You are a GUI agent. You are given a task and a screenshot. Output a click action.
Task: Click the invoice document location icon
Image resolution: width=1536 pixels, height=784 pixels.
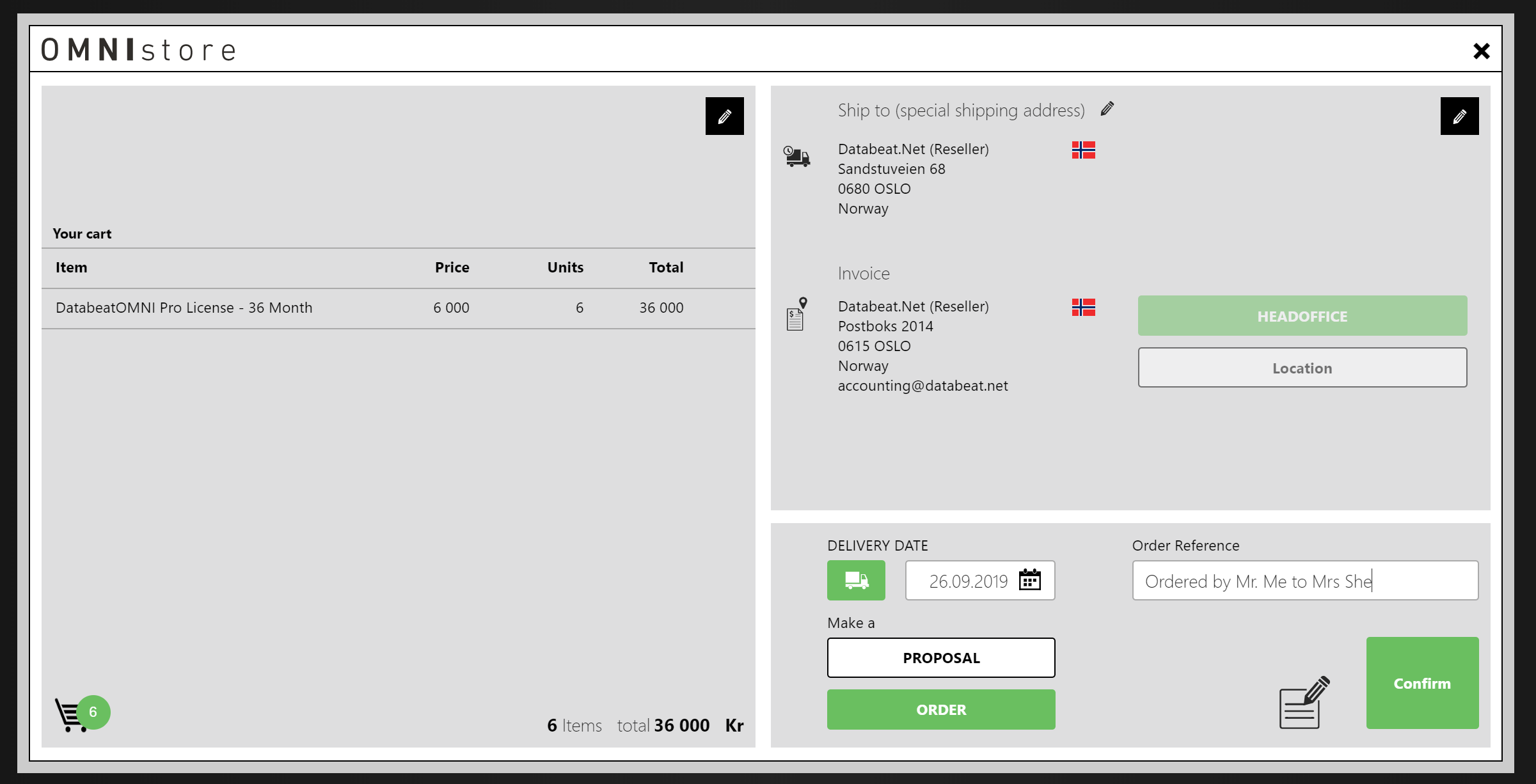coord(796,314)
